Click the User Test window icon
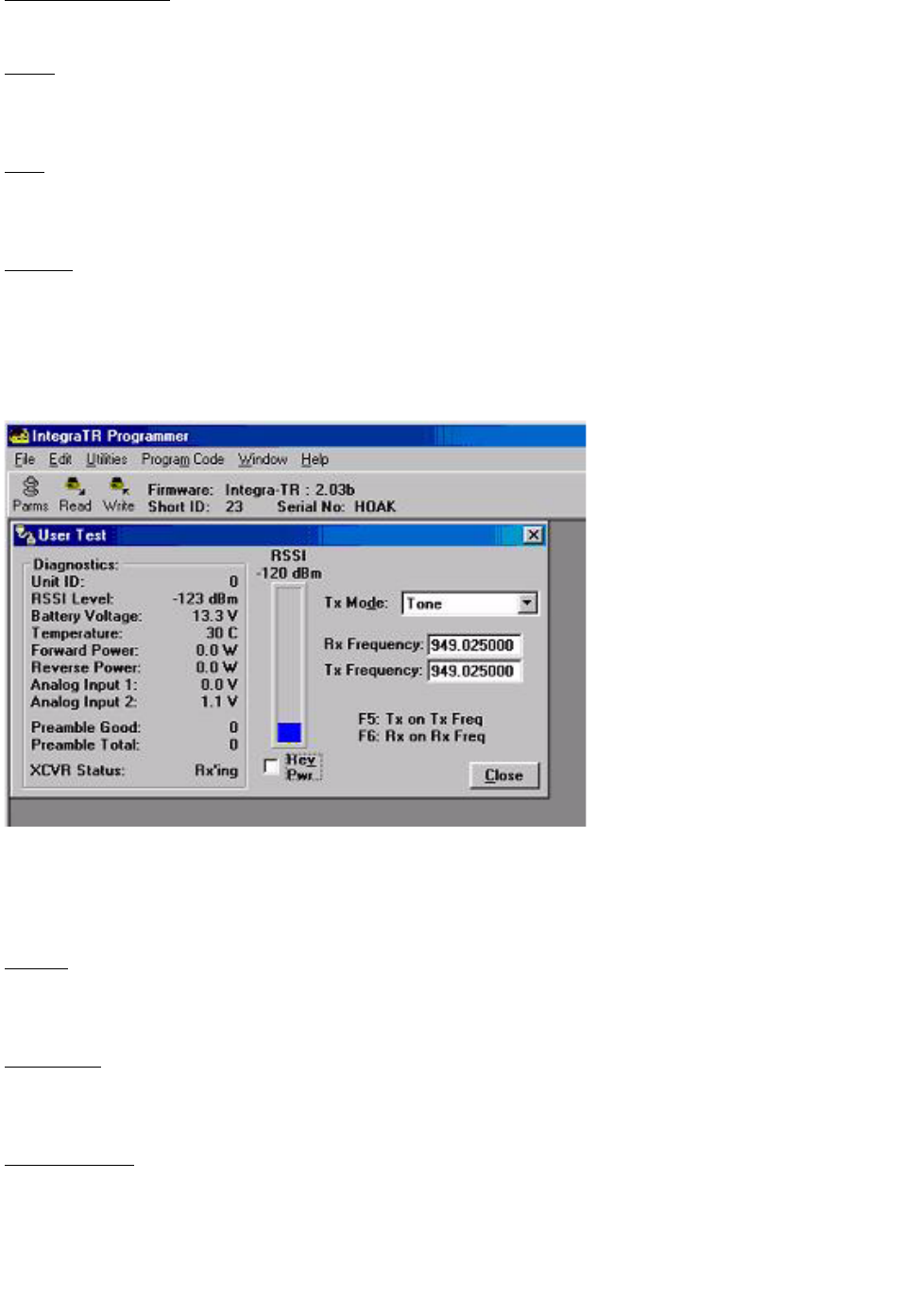The height and width of the screenshot is (1316, 903). (x=26, y=536)
